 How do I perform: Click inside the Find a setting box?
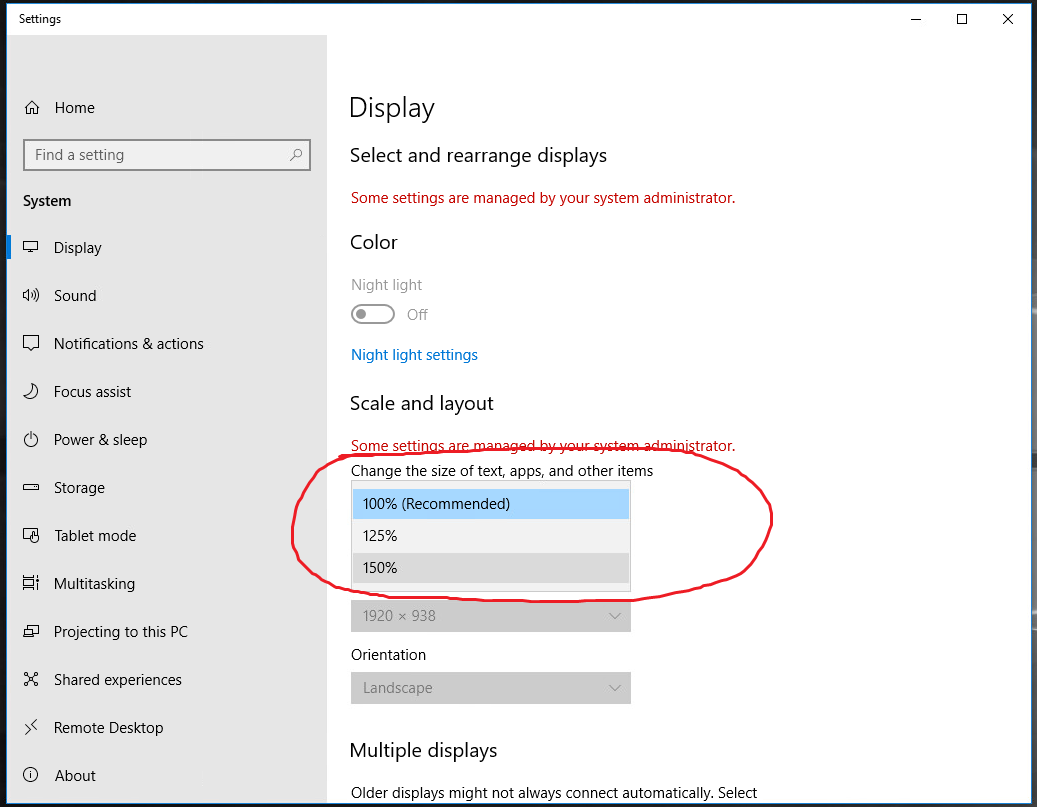(166, 155)
